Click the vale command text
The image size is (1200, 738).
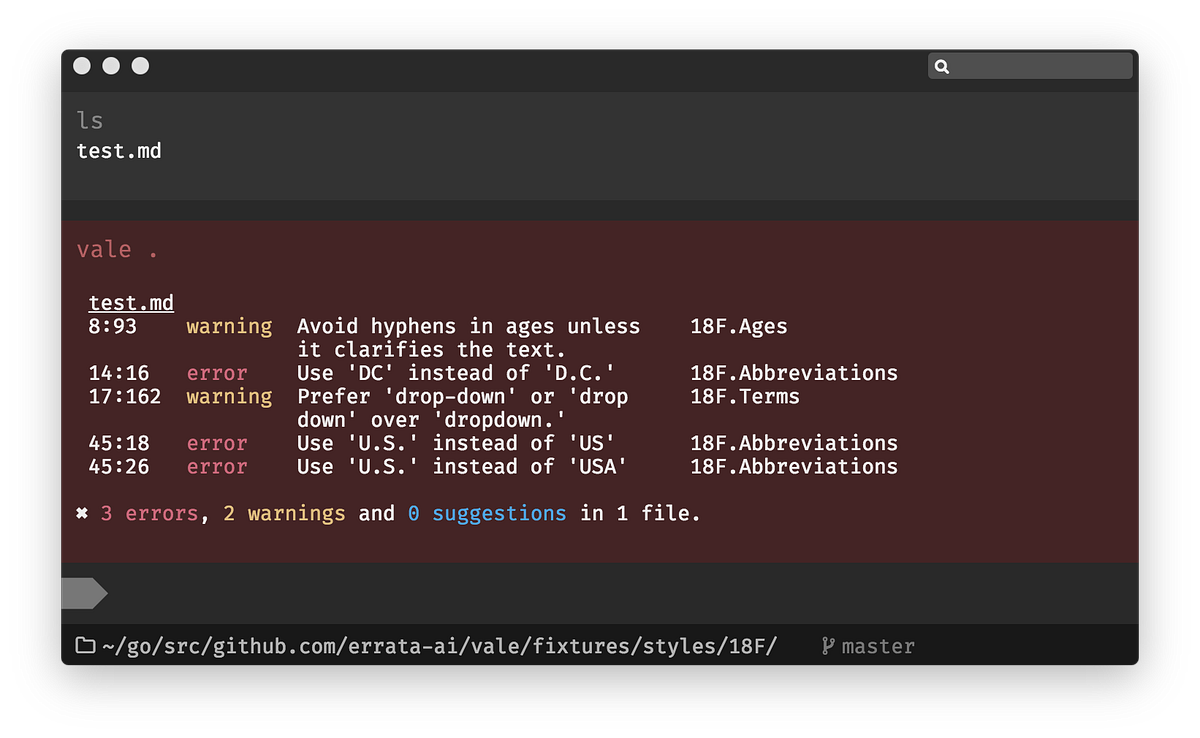pos(104,249)
